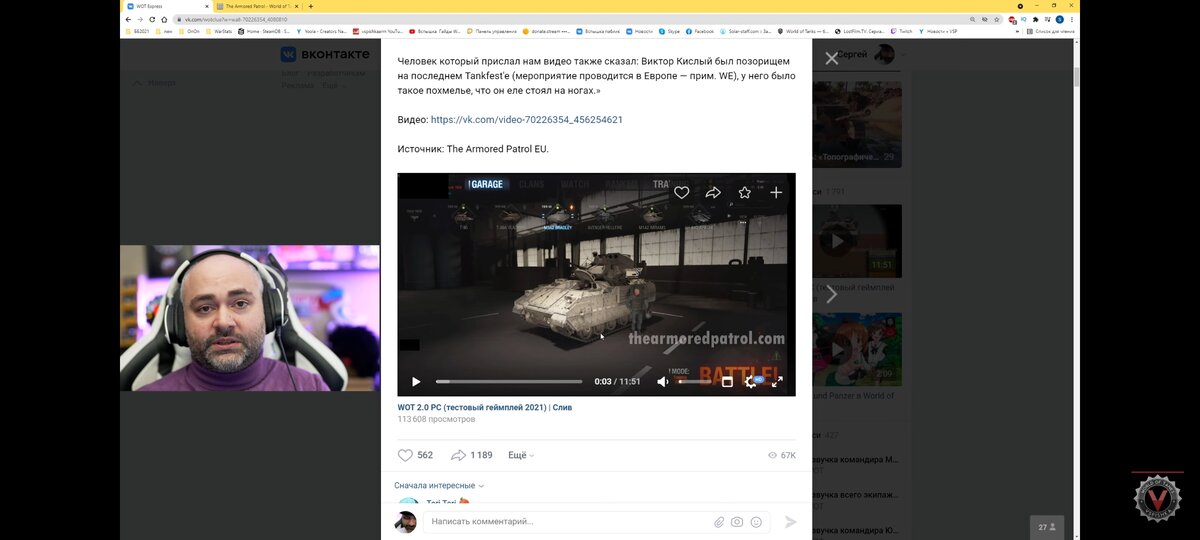Open the WarStats bookmark
Screen dimensions: 1200x540
(x=220, y=31)
